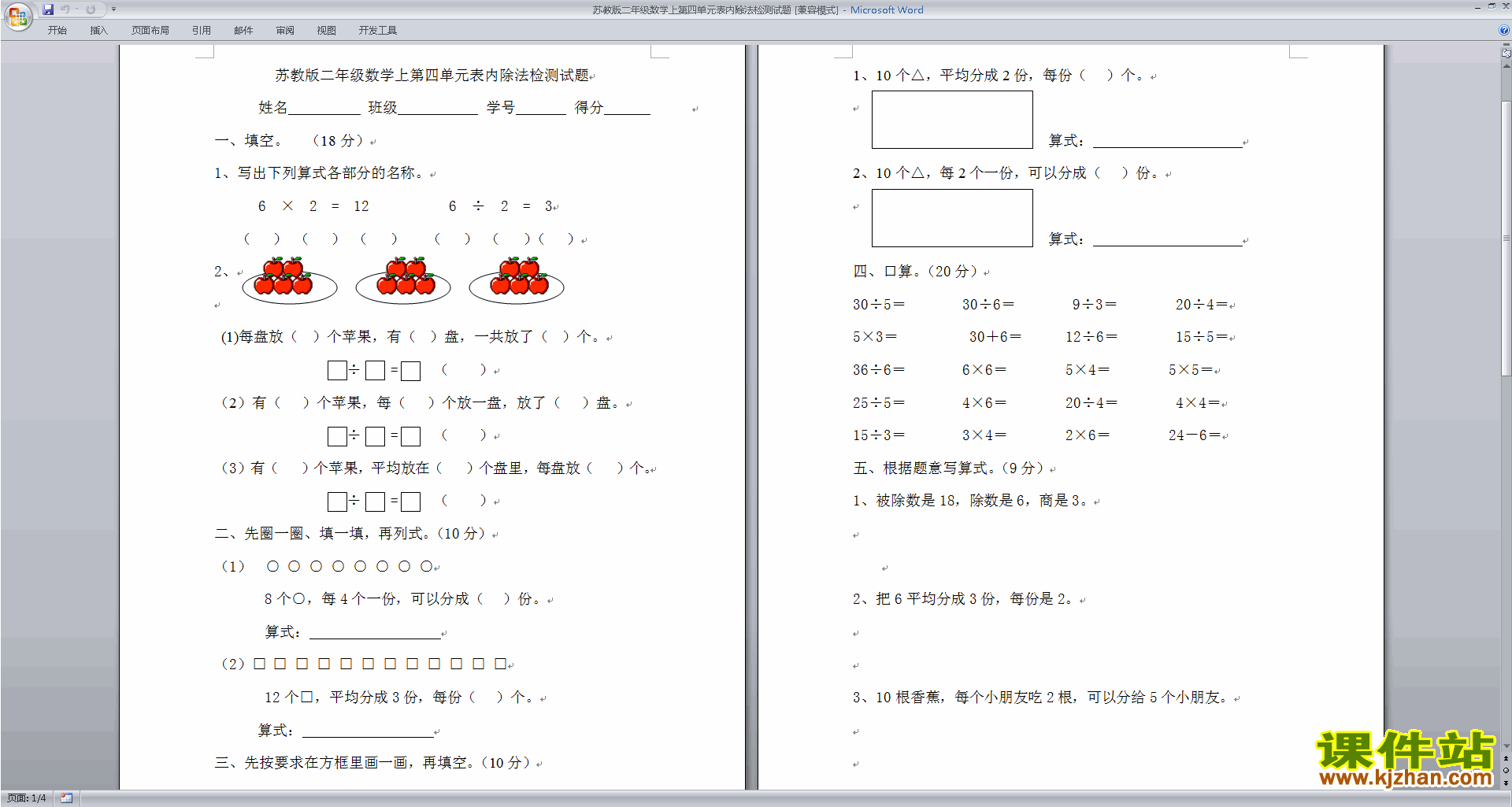1512x807 pixels.
Task: Click heading 二、先圈一圈、填一填，再列式
Action: pyautogui.click(x=350, y=534)
